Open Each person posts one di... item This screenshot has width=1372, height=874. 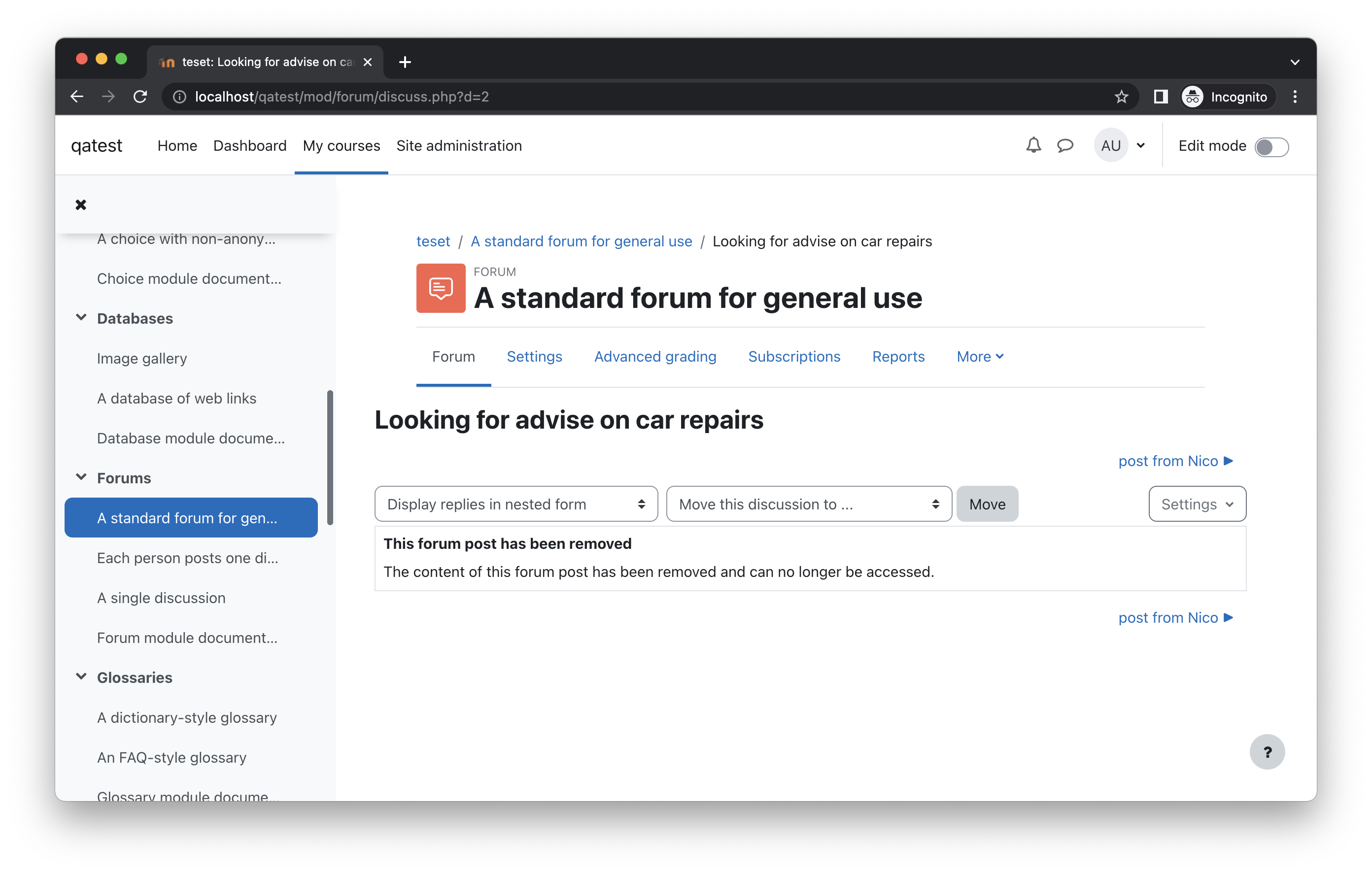(x=187, y=558)
